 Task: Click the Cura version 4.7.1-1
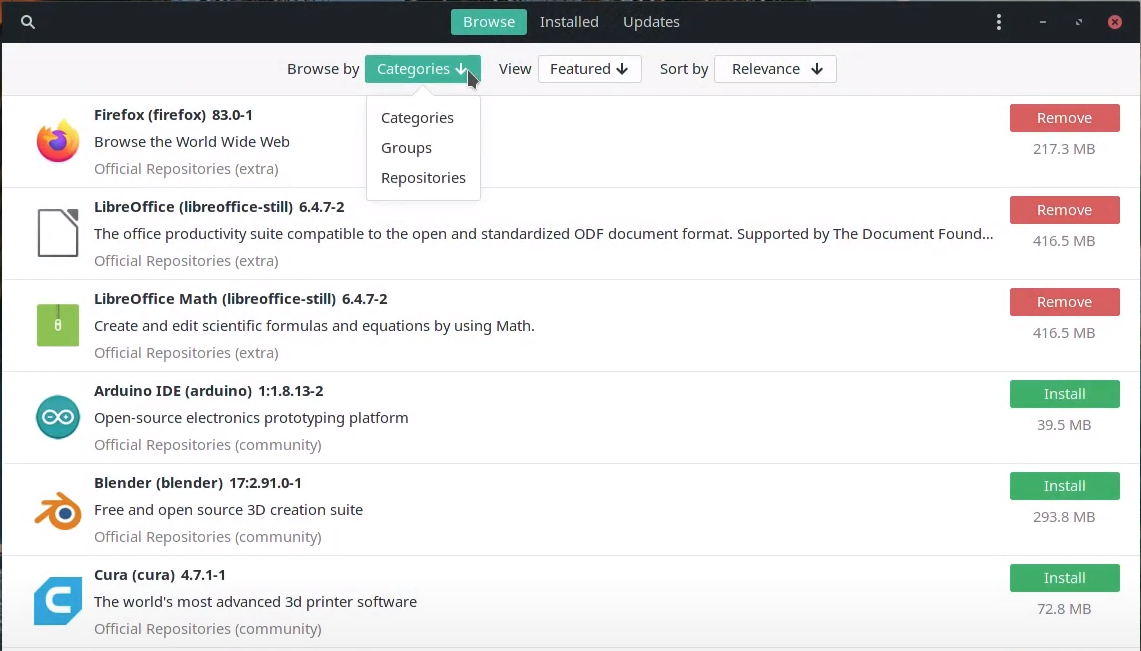tap(203, 575)
